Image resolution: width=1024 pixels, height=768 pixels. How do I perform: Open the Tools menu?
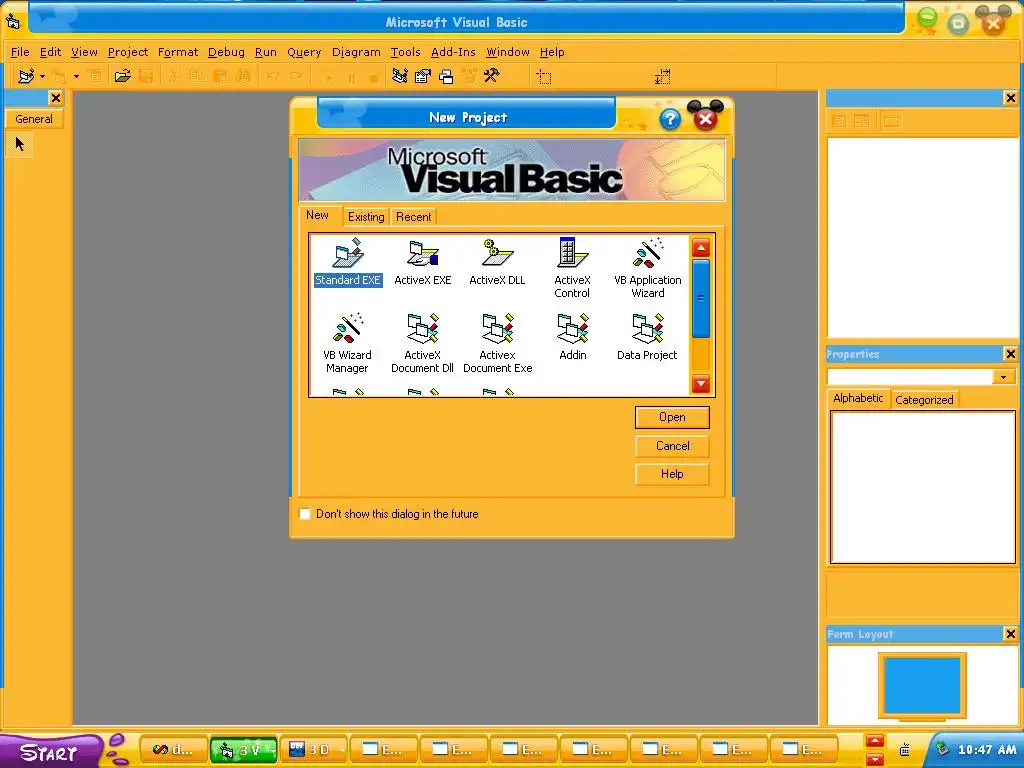point(406,52)
